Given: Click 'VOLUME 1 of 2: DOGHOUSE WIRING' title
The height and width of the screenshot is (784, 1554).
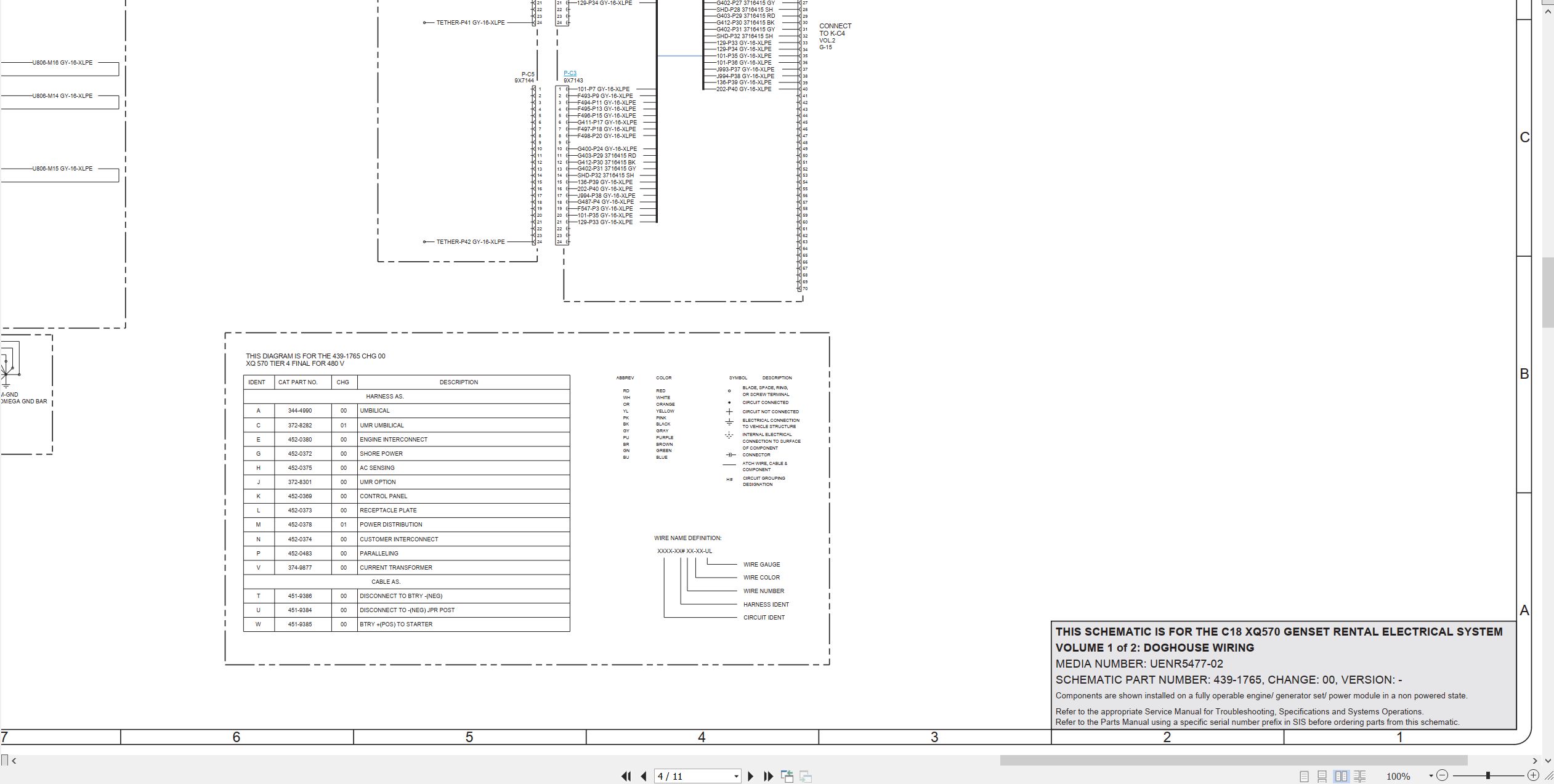Looking at the screenshot, I should (x=1154, y=648).
